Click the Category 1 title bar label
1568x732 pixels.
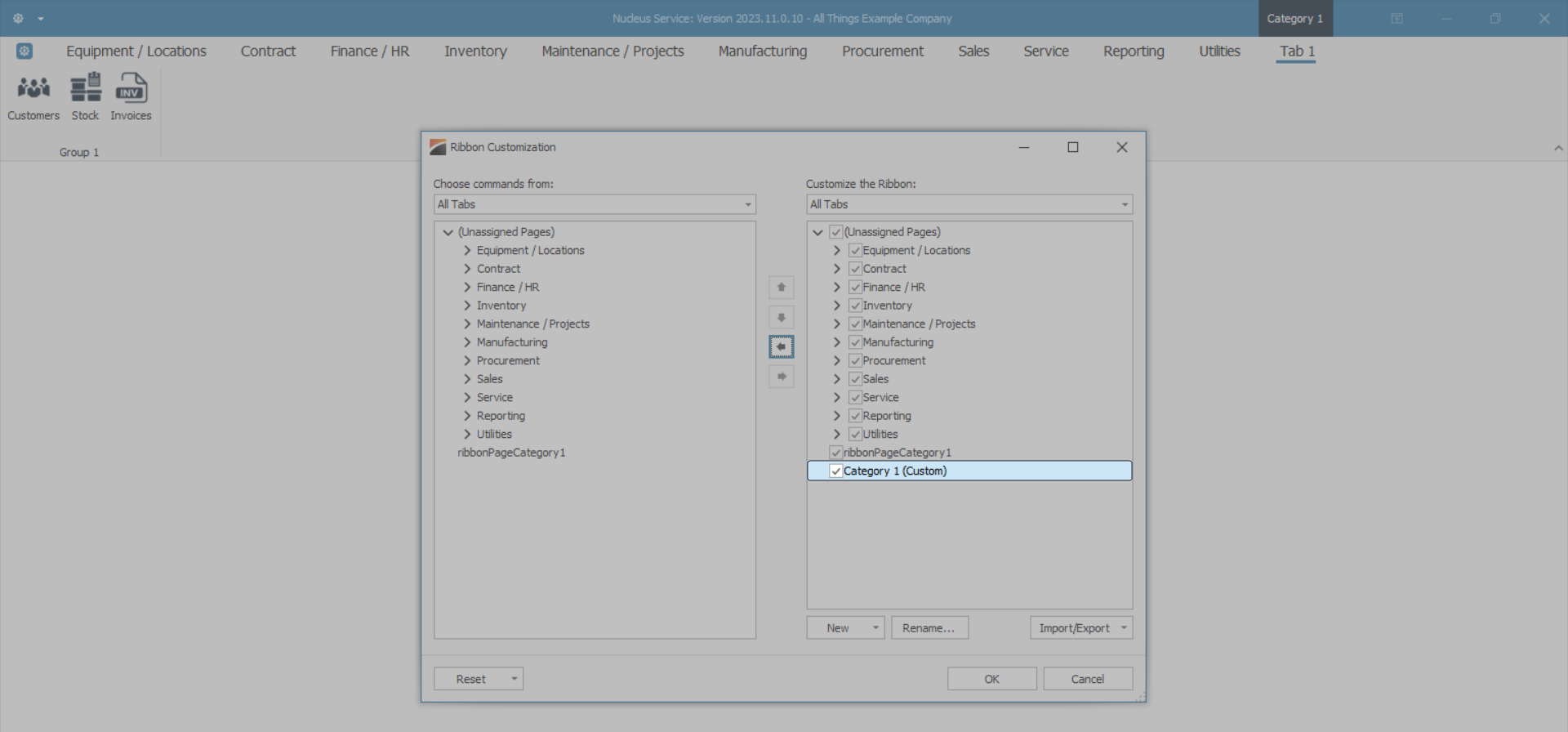[1294, 19]
